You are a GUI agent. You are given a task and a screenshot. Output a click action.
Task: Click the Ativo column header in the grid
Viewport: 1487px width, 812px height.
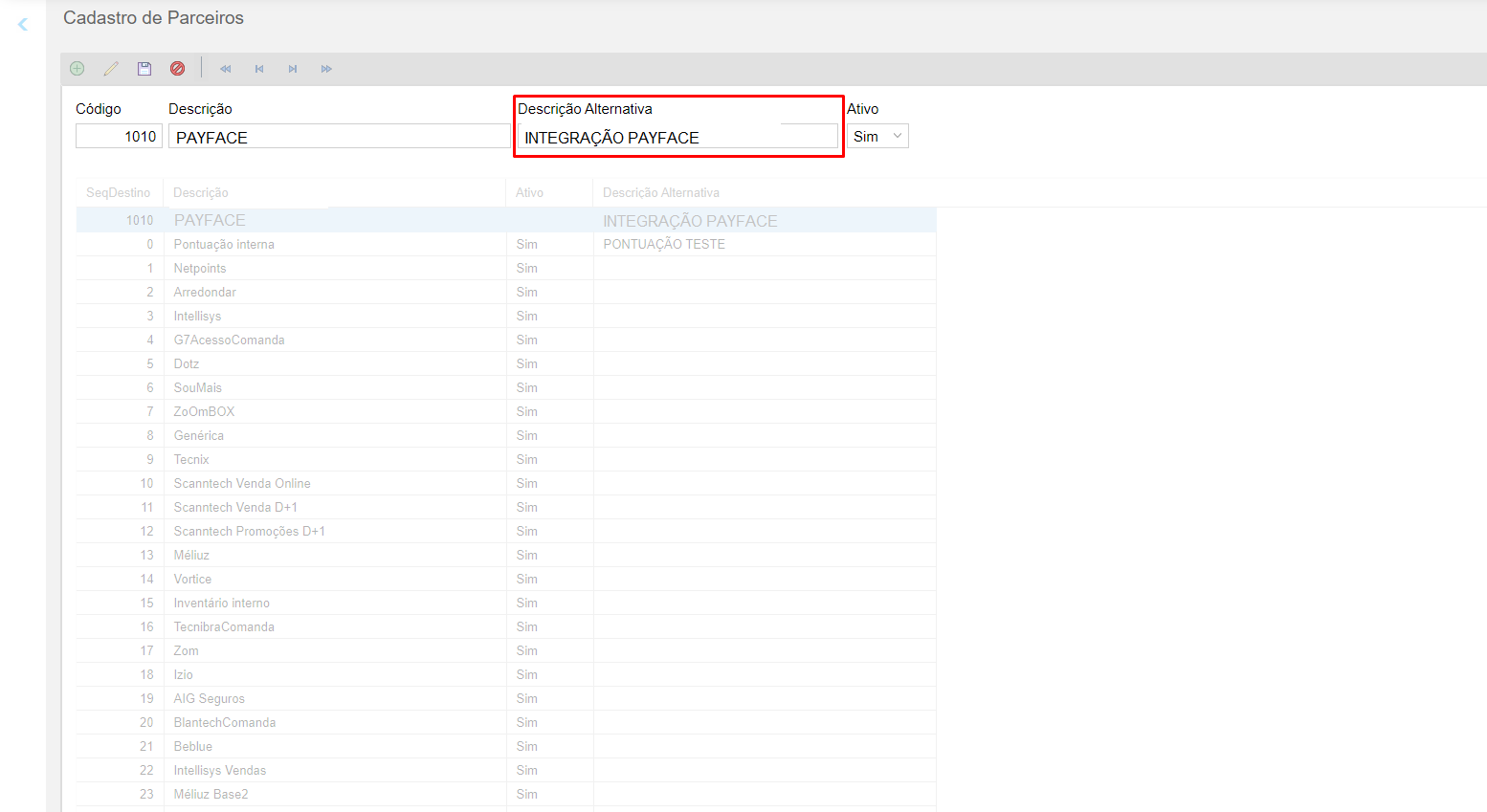coord(549,192)
